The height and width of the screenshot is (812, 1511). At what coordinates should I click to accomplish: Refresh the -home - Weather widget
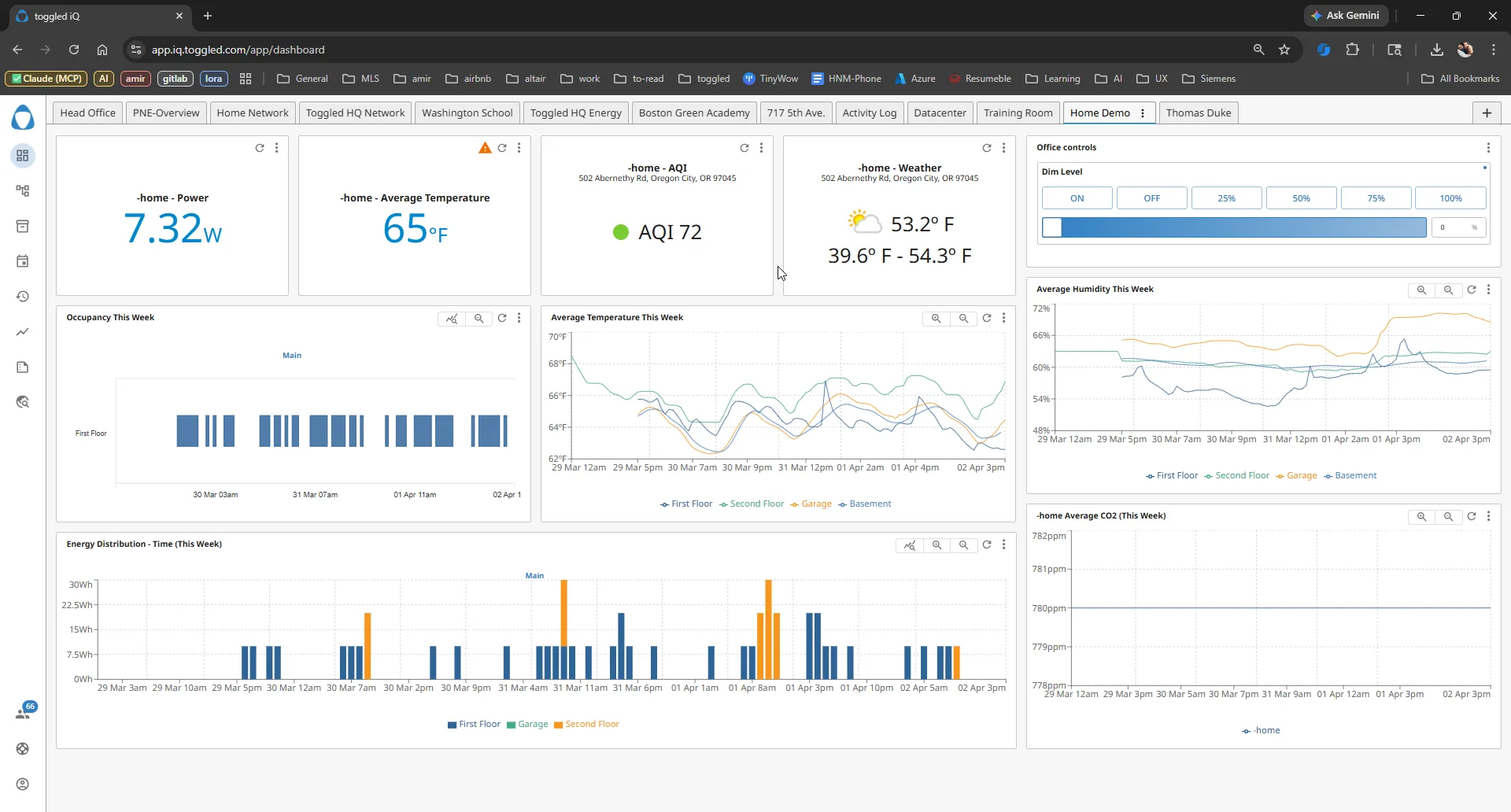click(987, 148)
